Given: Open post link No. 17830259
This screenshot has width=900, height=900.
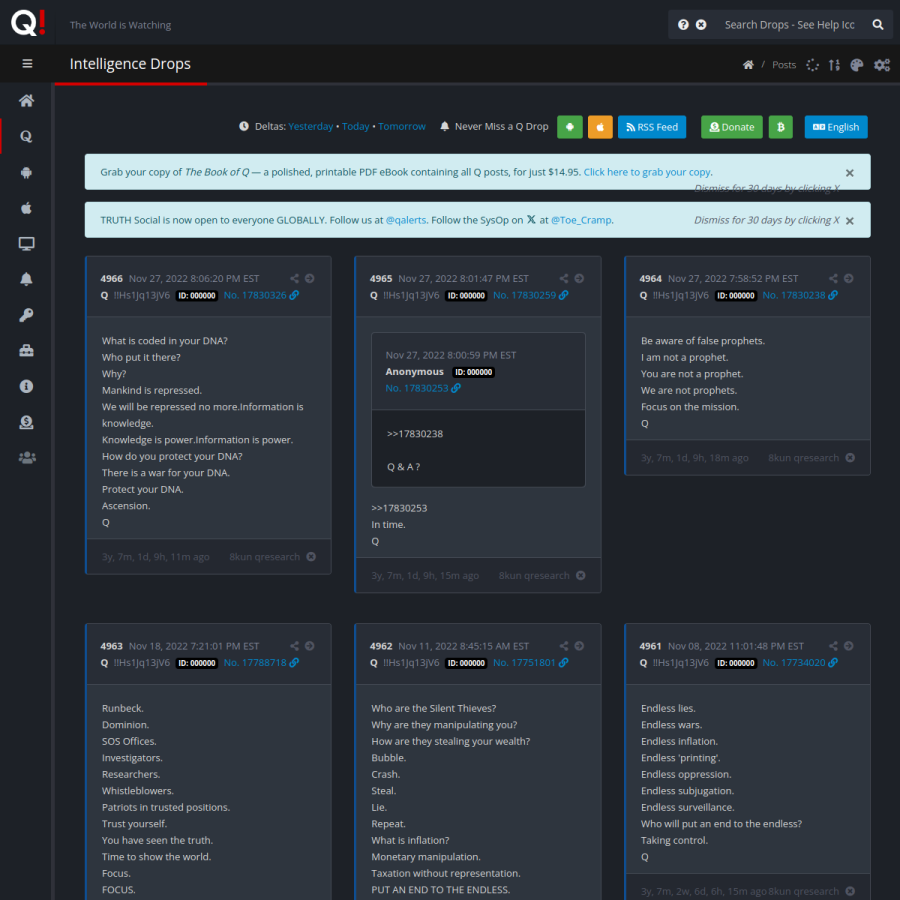Looking at the screenshot, I should coord(530,295).
